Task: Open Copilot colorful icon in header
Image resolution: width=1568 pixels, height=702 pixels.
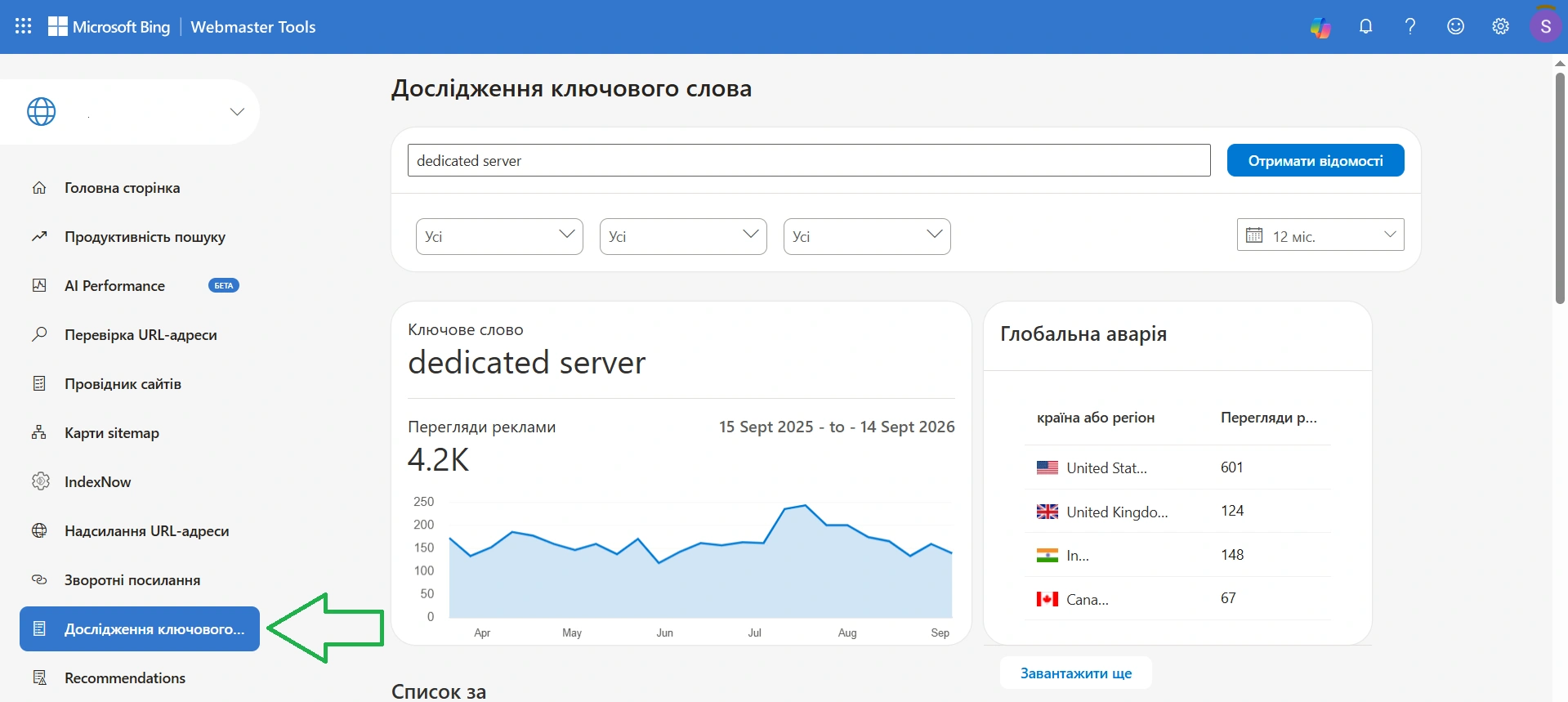Action: coord(1320,27)
